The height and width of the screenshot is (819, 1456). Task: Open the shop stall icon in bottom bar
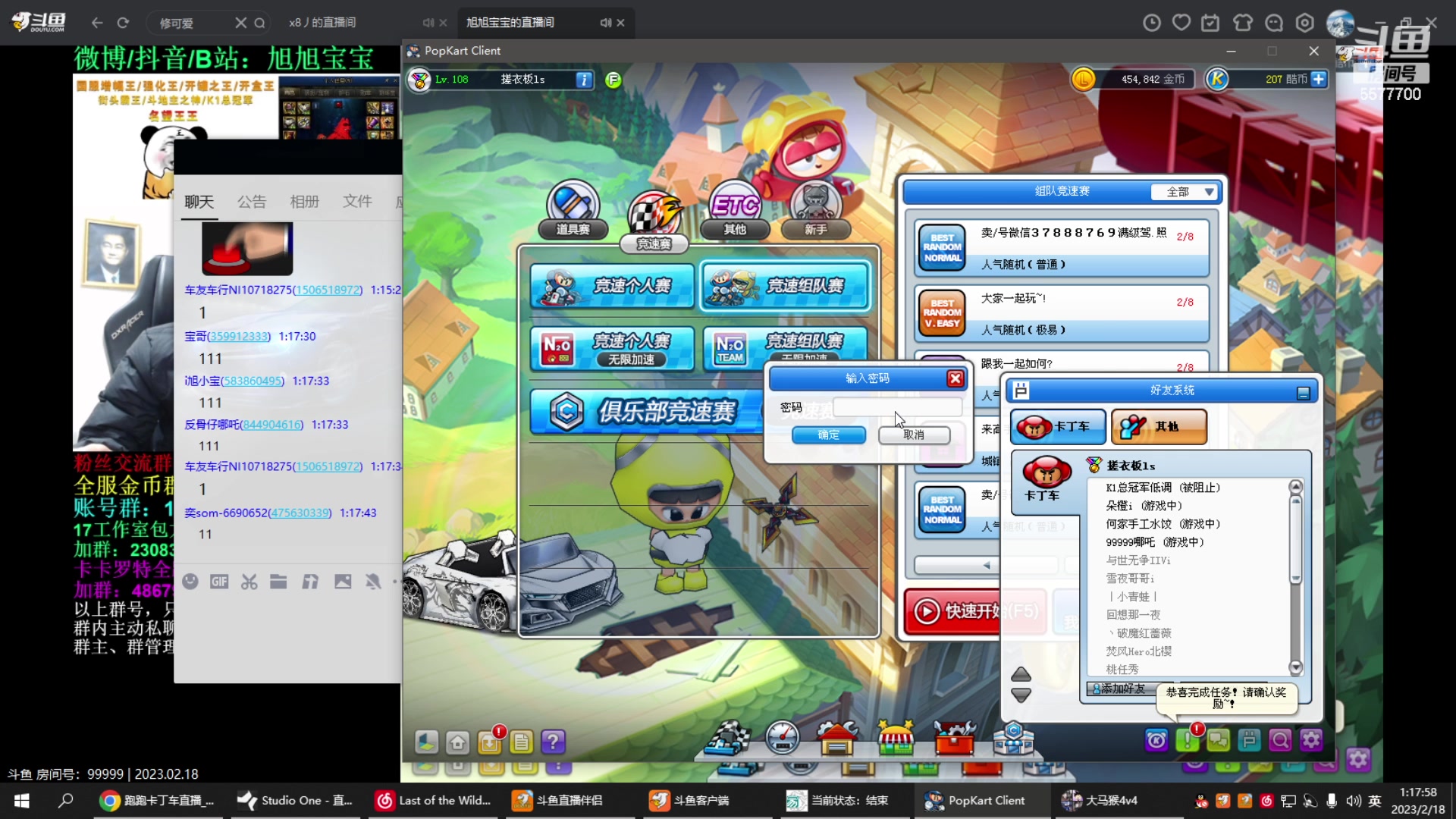click(896, 738)
